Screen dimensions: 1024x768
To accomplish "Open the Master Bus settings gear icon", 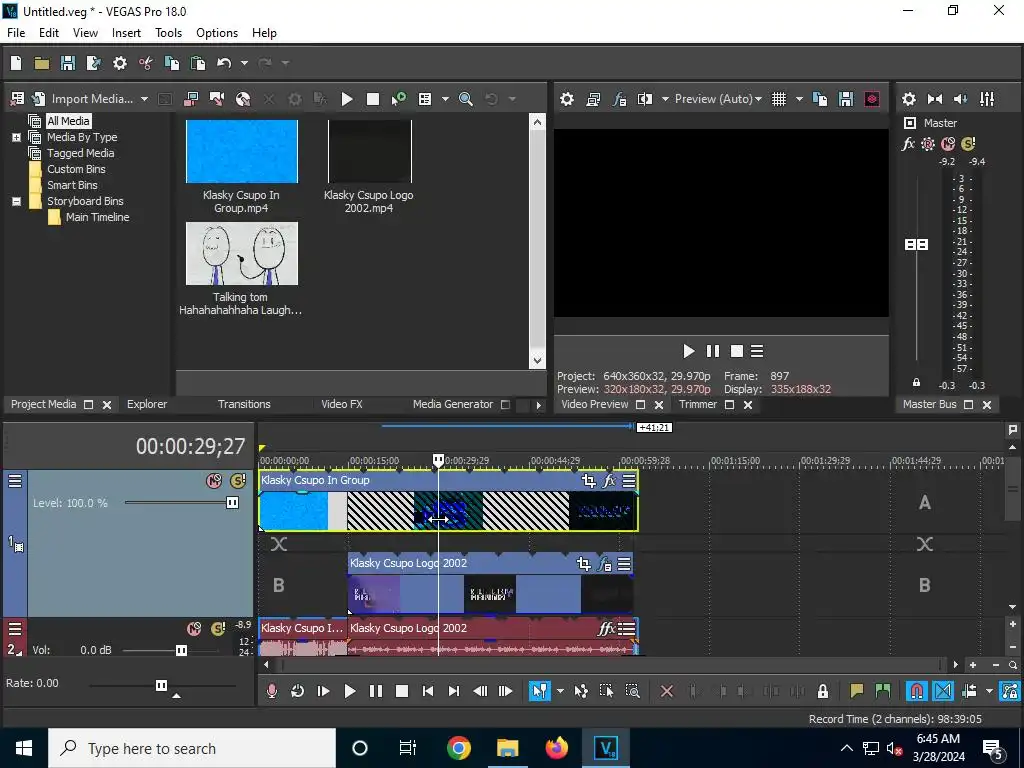I will [908, 99].
